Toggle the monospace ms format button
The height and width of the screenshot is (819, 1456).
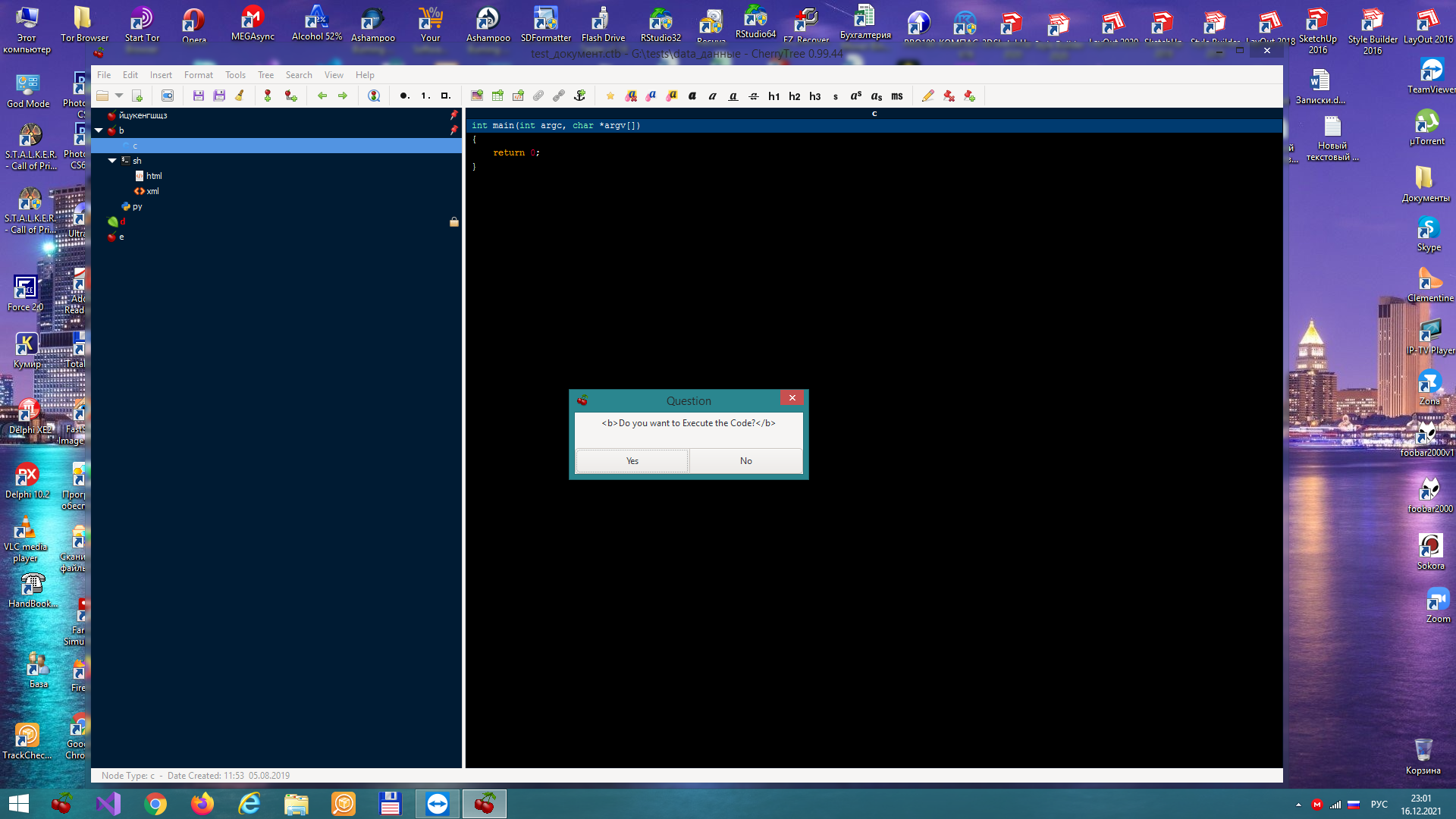coord(897,96)
